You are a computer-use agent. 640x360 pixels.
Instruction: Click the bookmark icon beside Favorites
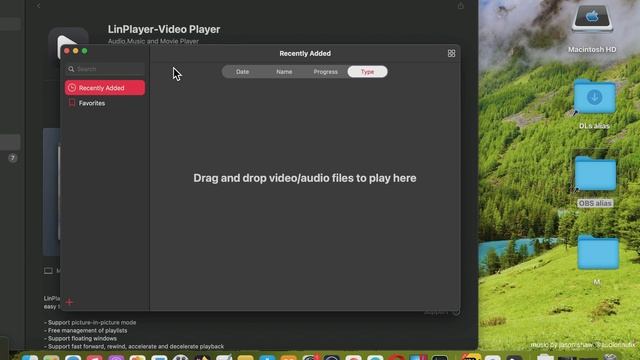point(72,103)
